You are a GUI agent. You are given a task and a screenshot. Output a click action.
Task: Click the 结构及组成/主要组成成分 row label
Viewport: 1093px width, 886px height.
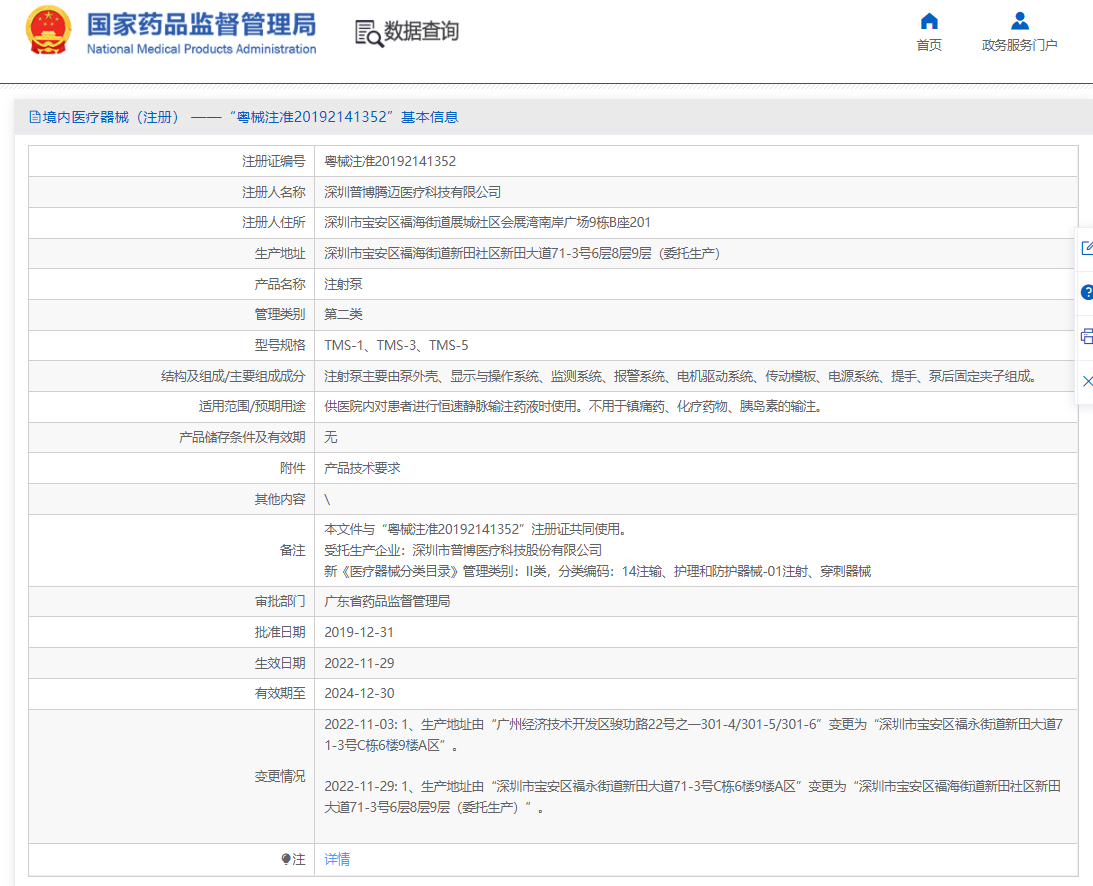click(x=233, y=376)
